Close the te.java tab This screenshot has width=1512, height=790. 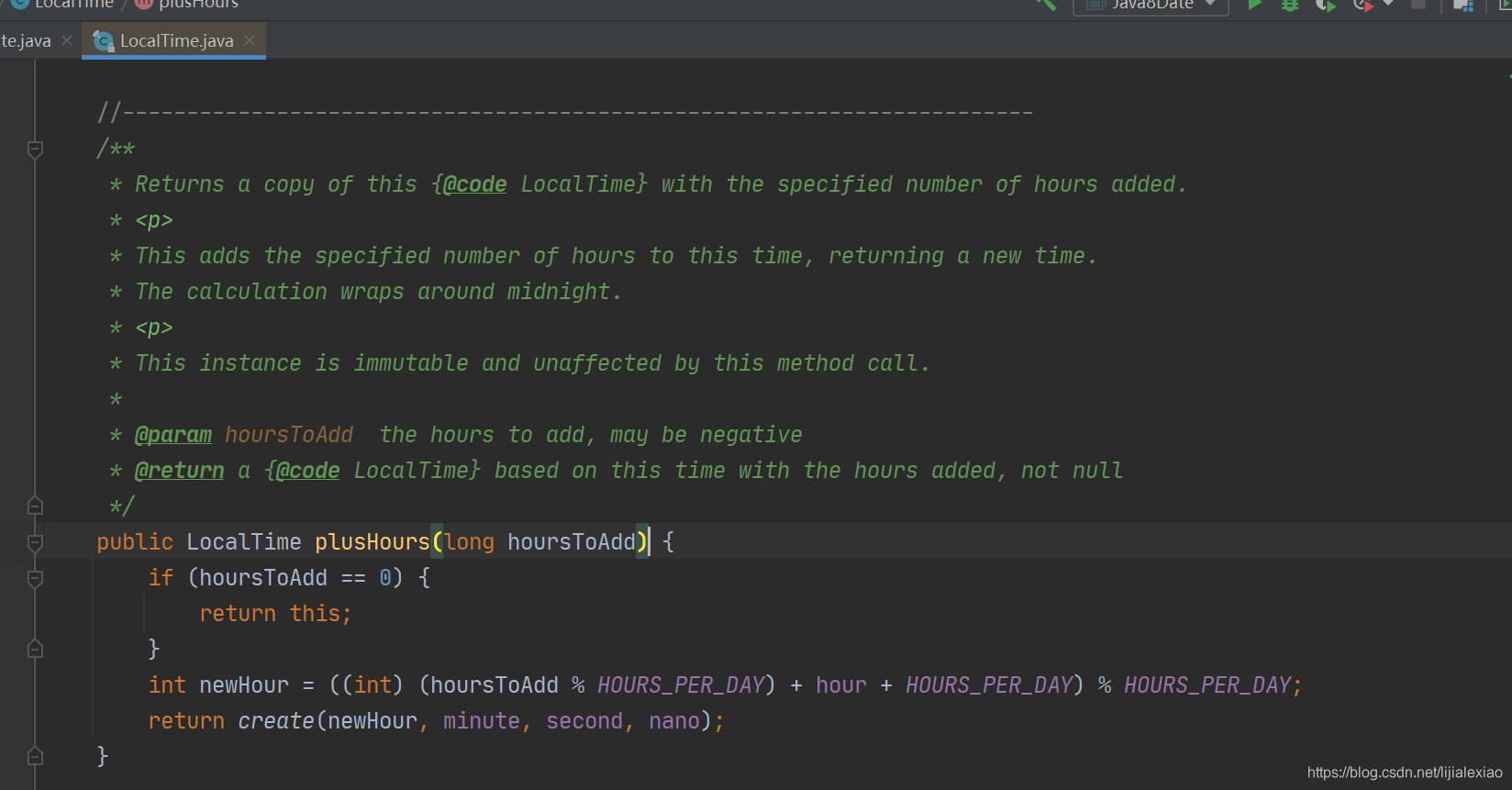pyautogui.click(x=67, y=40)
